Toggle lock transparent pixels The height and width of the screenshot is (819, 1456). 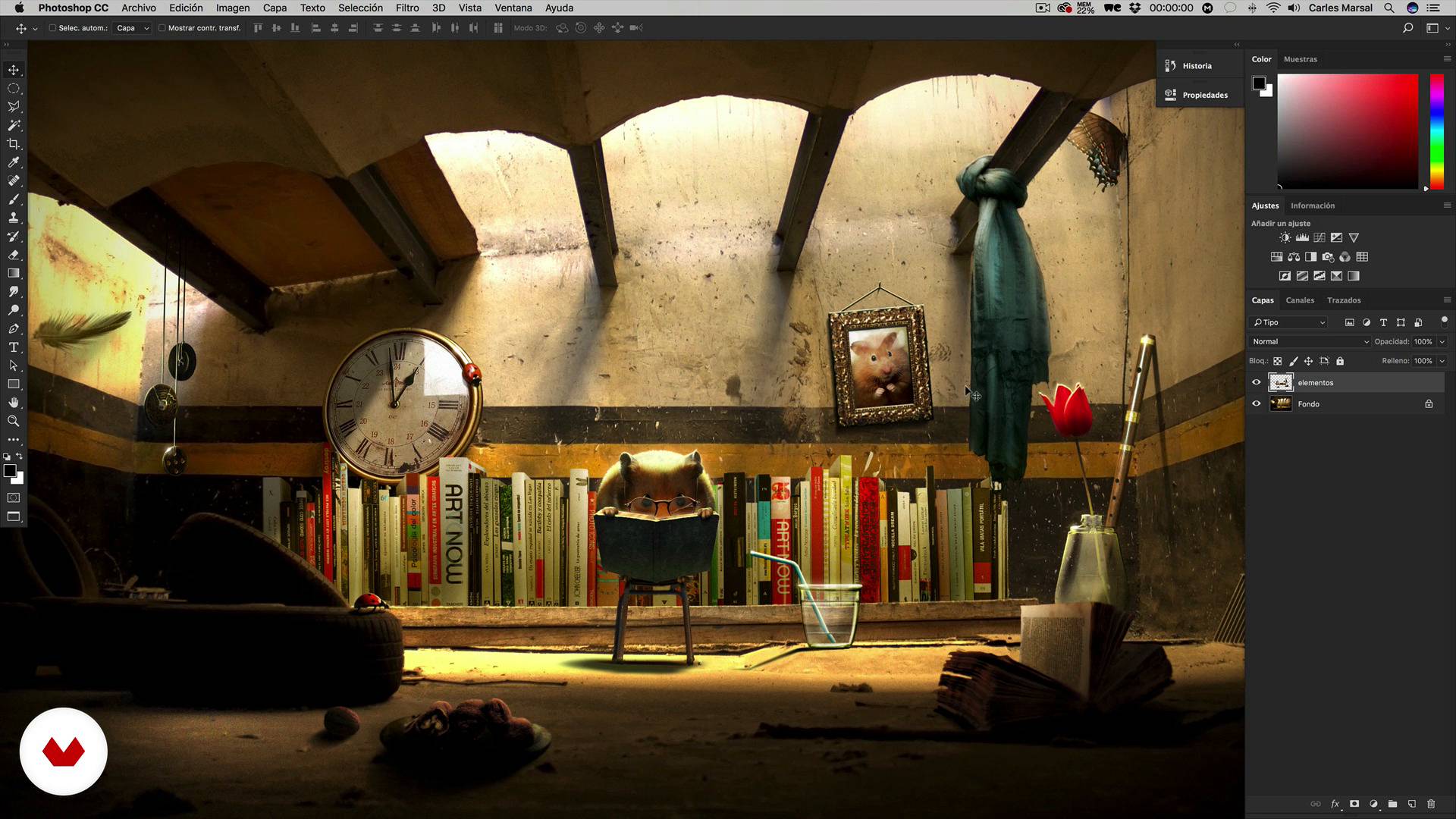pos(1277,361)
